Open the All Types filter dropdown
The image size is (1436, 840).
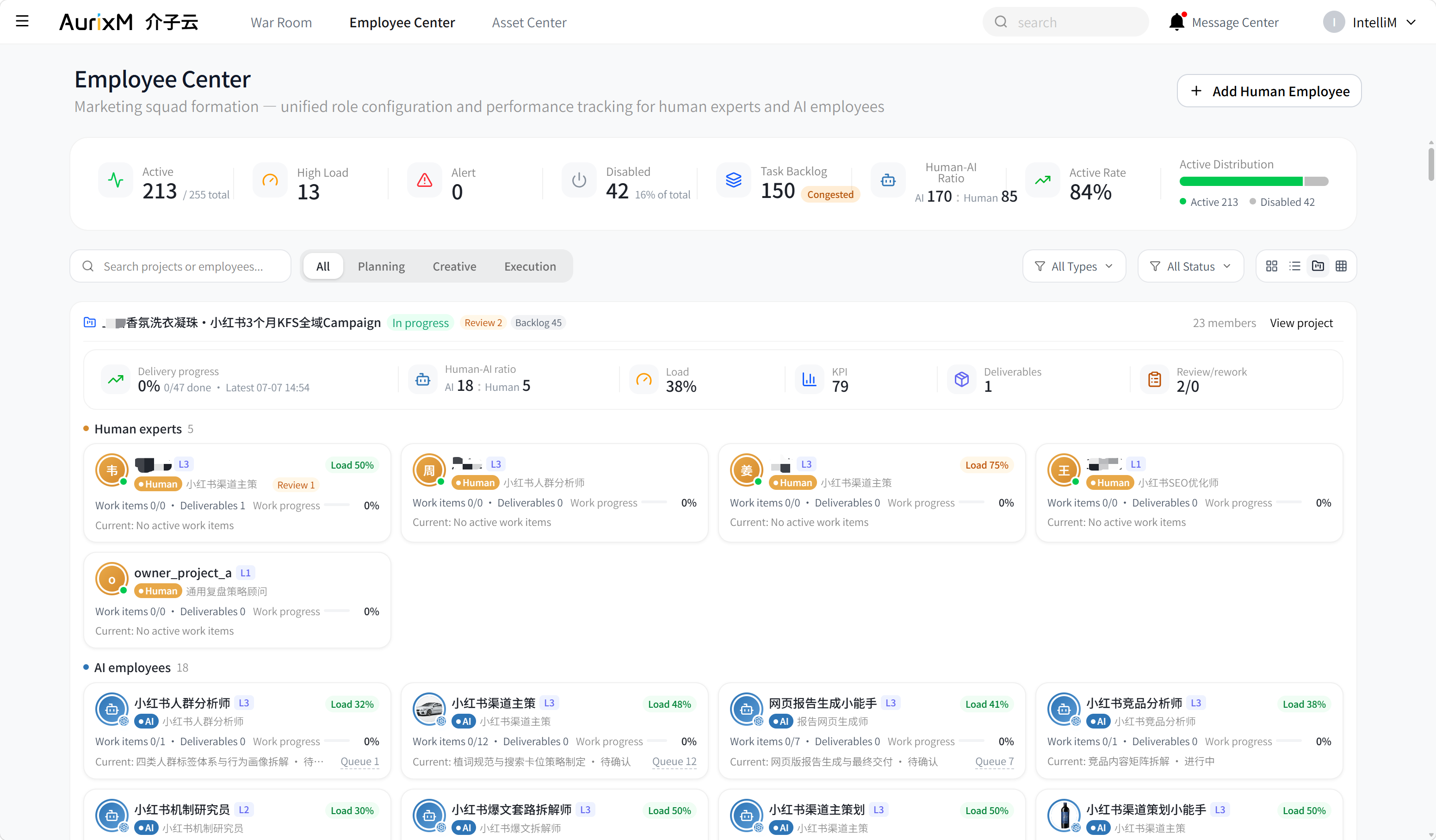click(x=1074, y=266)
